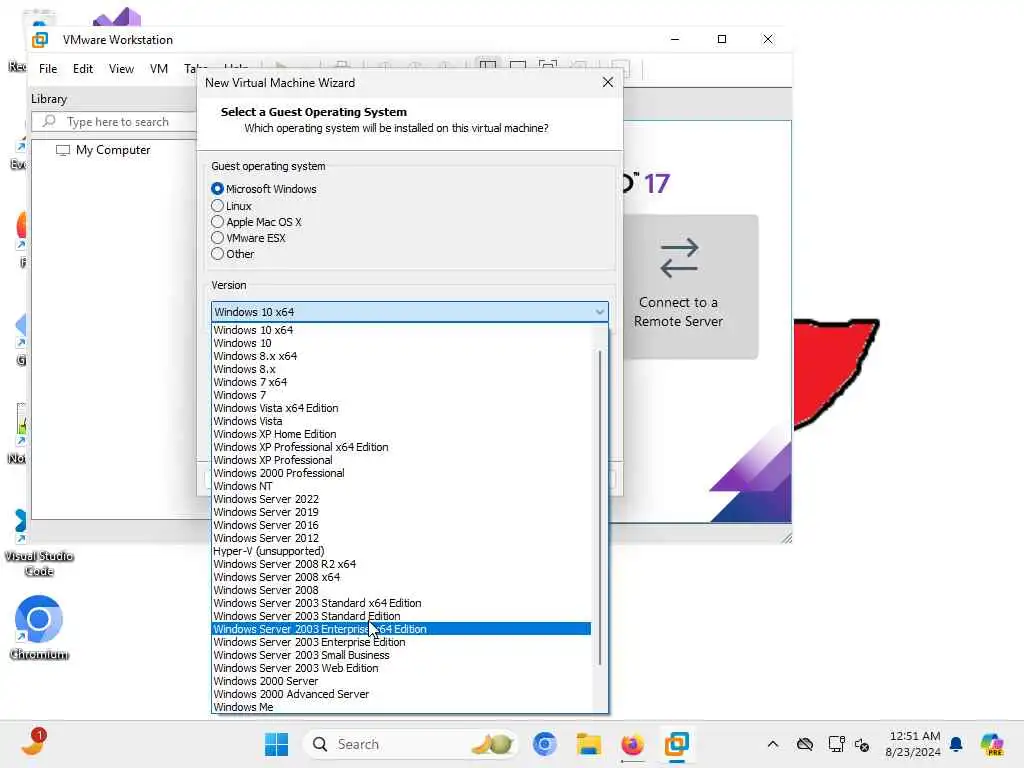
Task: Select the Microsoft Windows radio button
Action: tap(217, 189)
